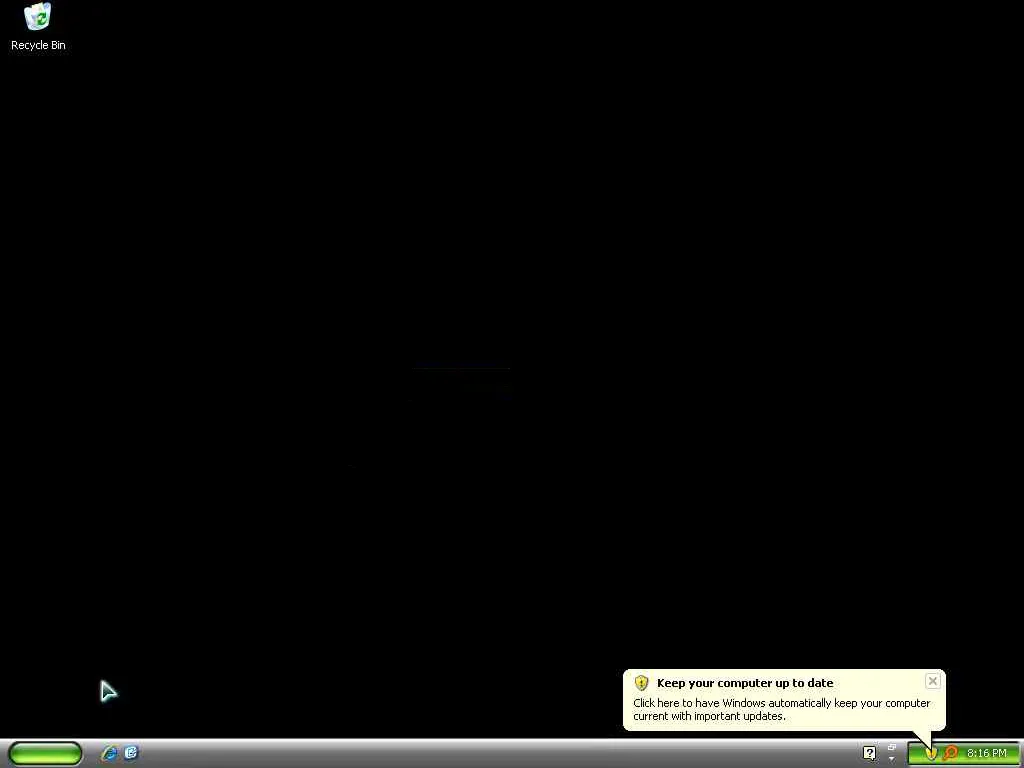Image resolution: width=1024 pixels, height=768 pixels.
Task: Click the small restore icon above the taskbar arrow
Action: click(x=892, y=747)
